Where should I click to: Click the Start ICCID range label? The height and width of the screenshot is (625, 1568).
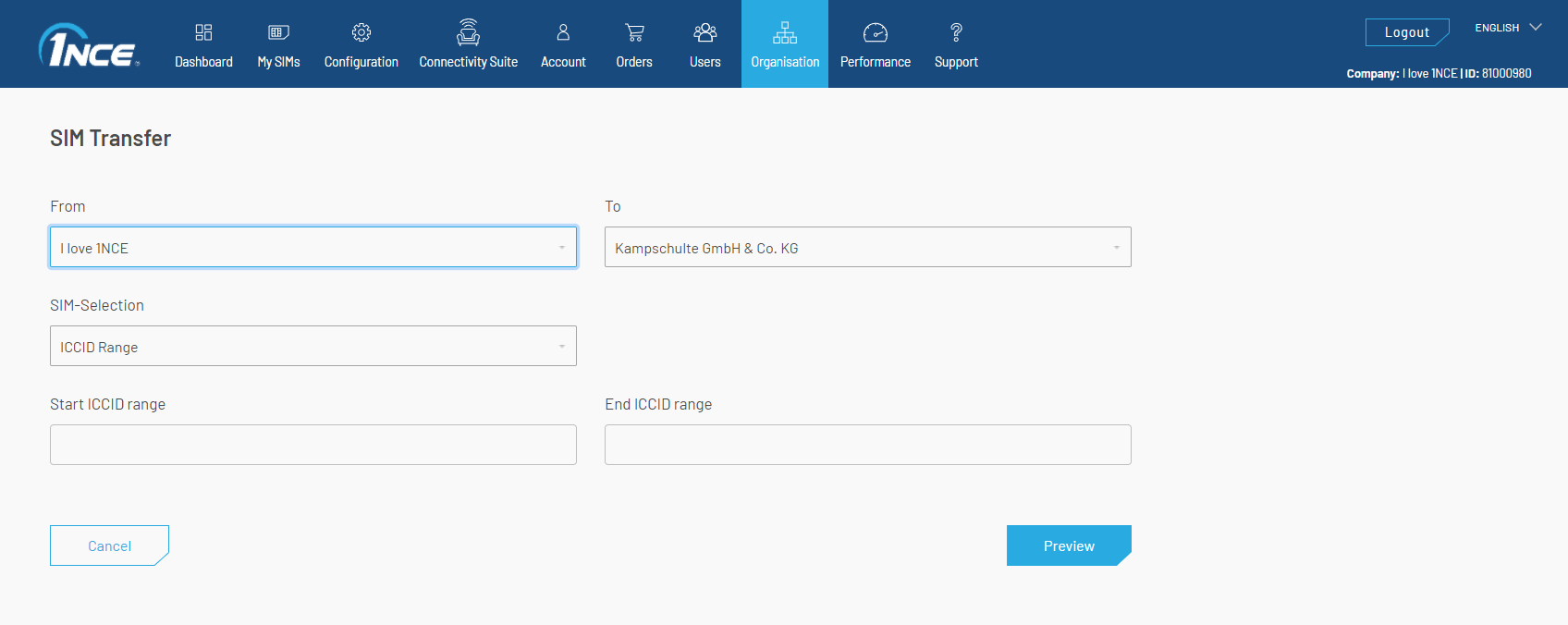click(x=108, y=404)
